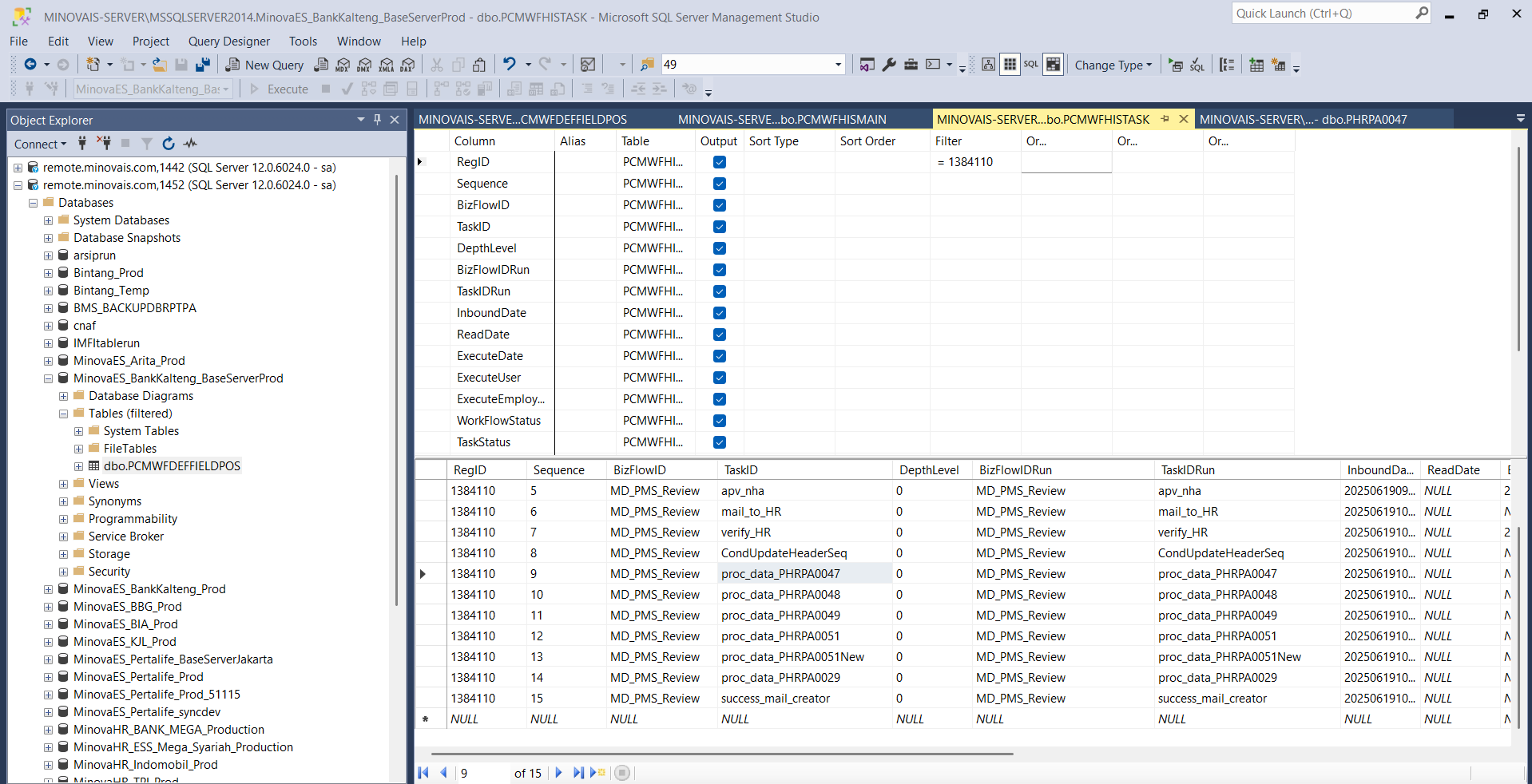Collapse the MinovaES_BankKalteng_BaseServerProd node
This screenshot has width=1532, height=784.
(x=48, y=378)
